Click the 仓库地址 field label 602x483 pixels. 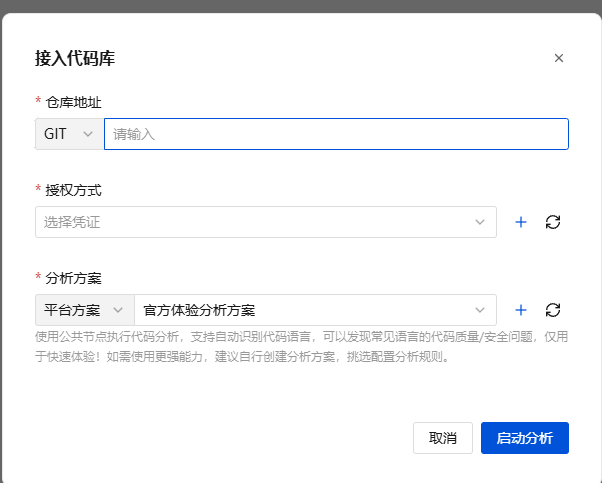tap(74, 102)
